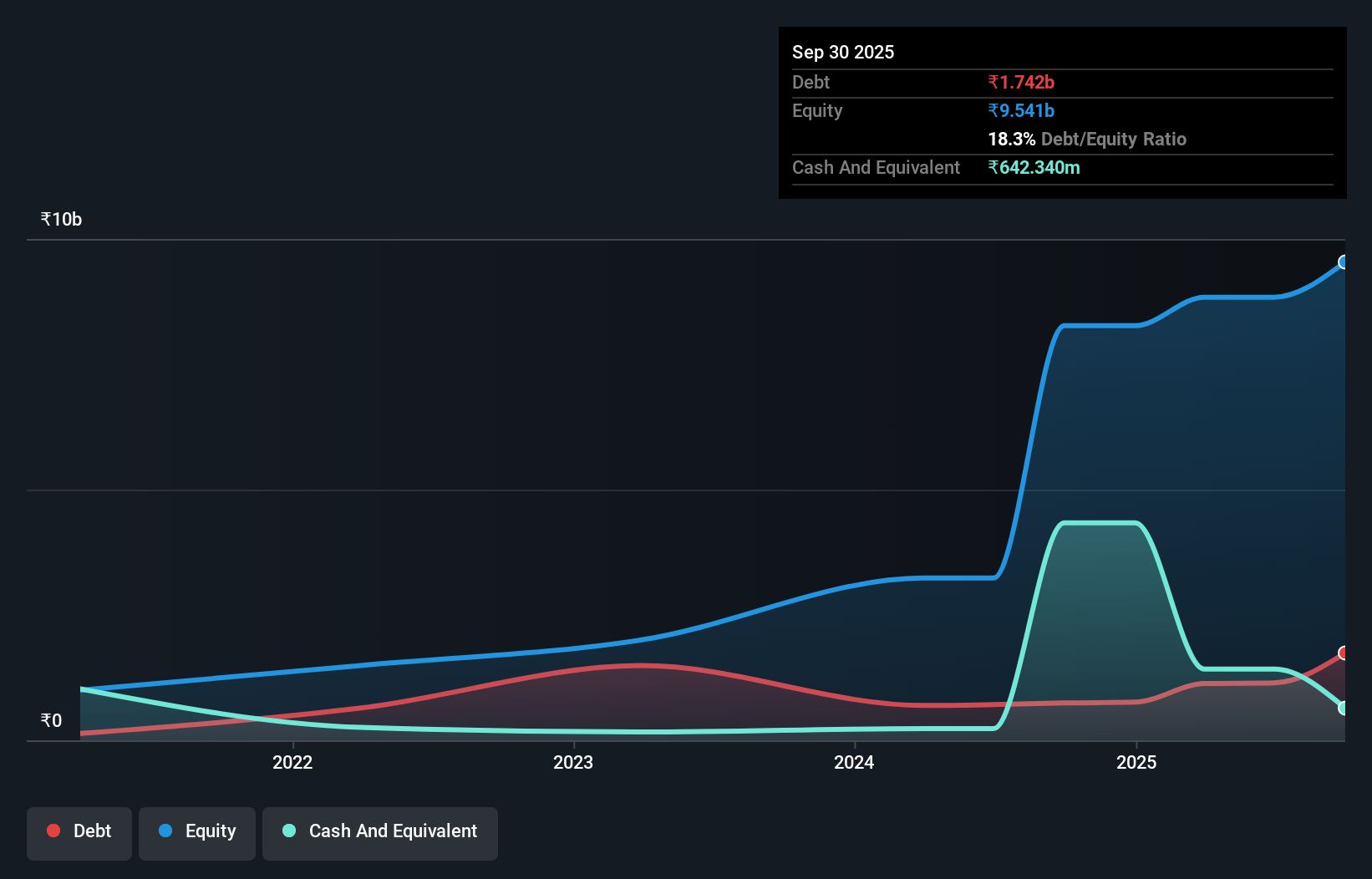This screenshot has width=1372, height=879.
Task: Click the Equity value ₹9.541b
Action: click(x=1021, y=110)
